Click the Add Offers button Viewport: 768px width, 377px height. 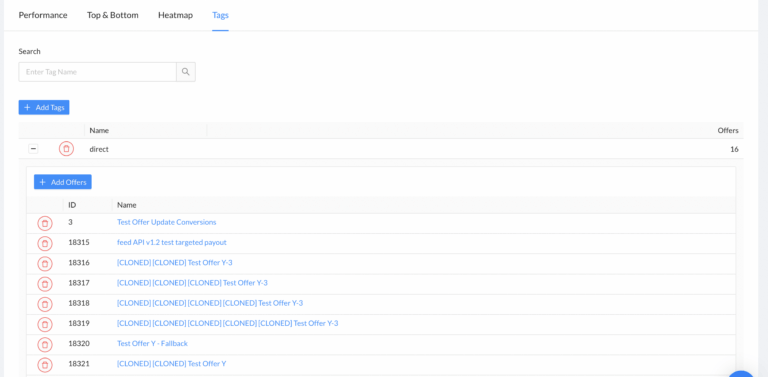pos(63,182)
